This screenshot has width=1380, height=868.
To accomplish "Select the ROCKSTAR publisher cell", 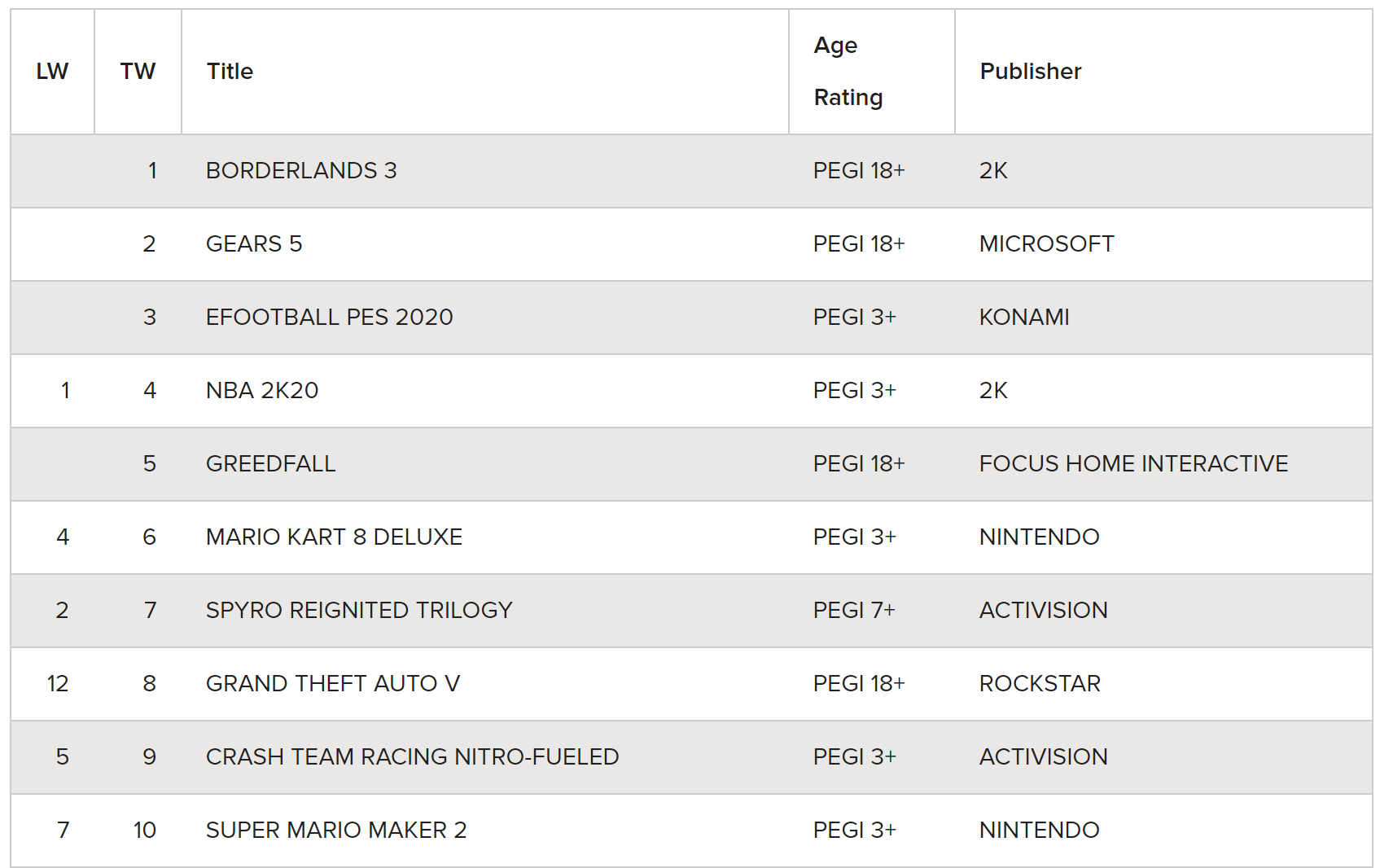I will (x=1040, y=684).
